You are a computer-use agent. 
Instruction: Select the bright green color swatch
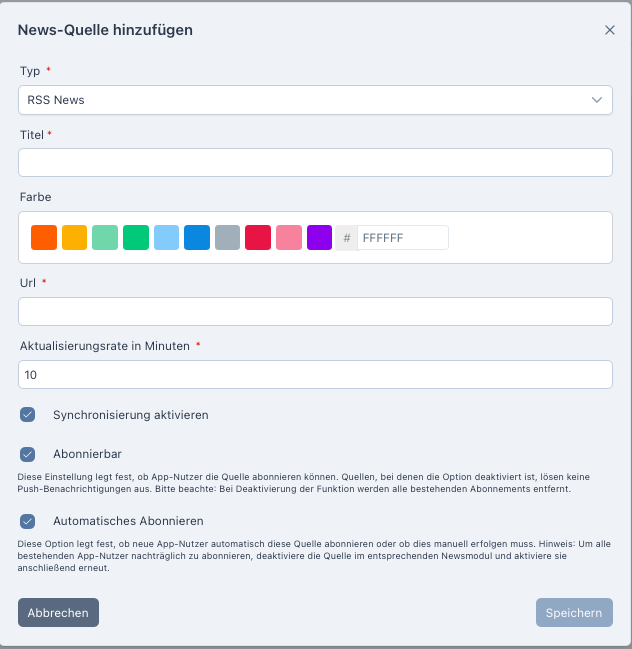(x=136, y=237)
